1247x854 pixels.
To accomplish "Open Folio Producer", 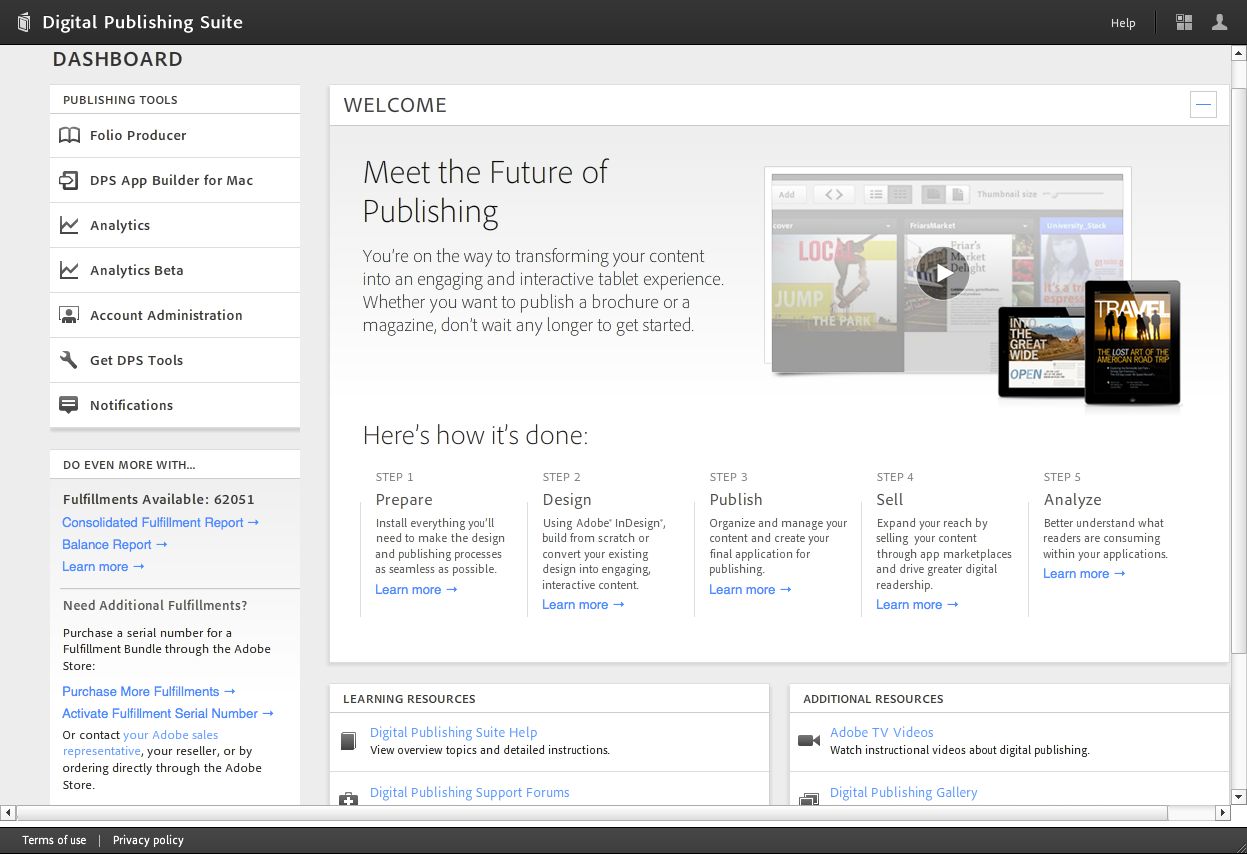I will (175, 135).
